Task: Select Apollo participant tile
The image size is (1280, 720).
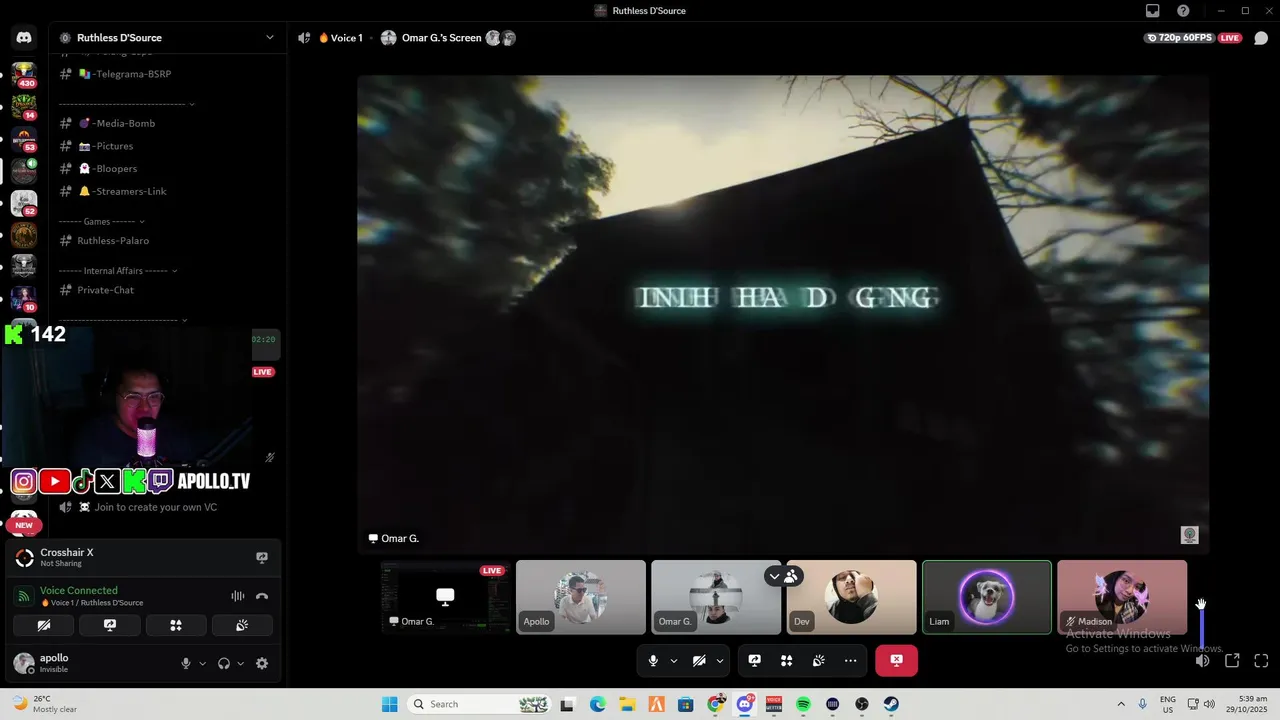Action: (x=581, y=597)
